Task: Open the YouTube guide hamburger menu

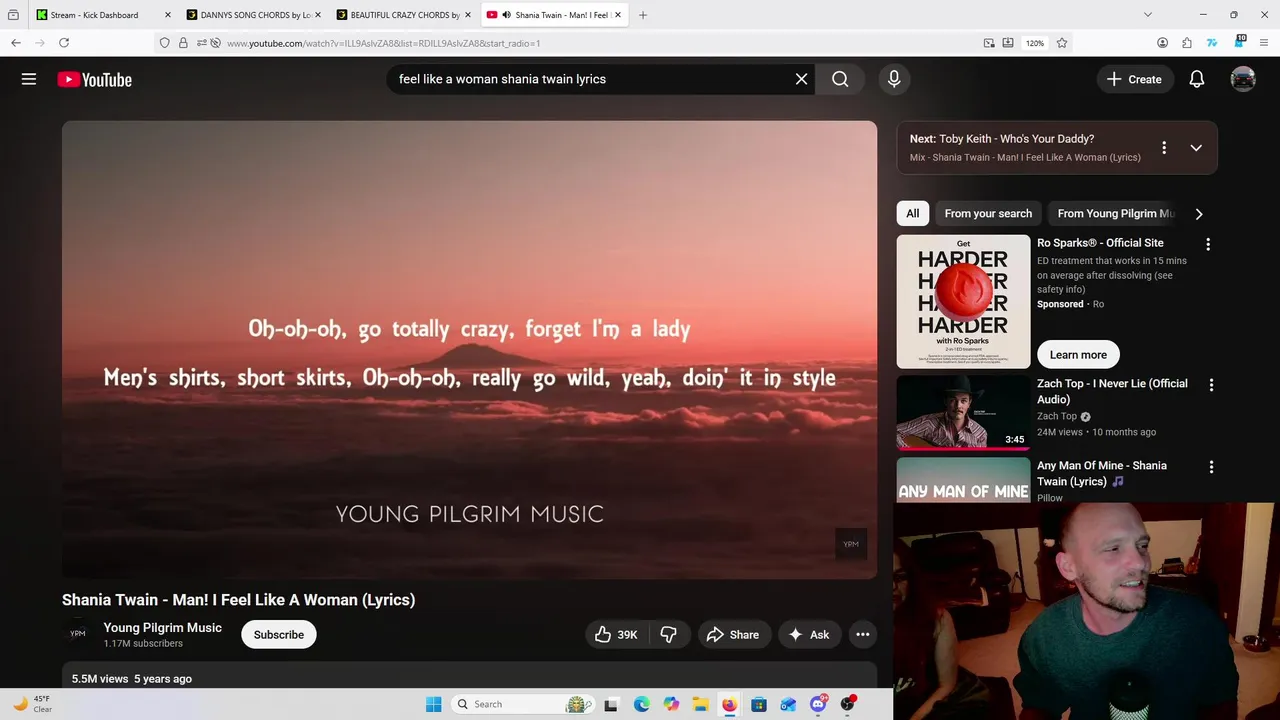Action: pyautogui.click(x=29, y=79)
